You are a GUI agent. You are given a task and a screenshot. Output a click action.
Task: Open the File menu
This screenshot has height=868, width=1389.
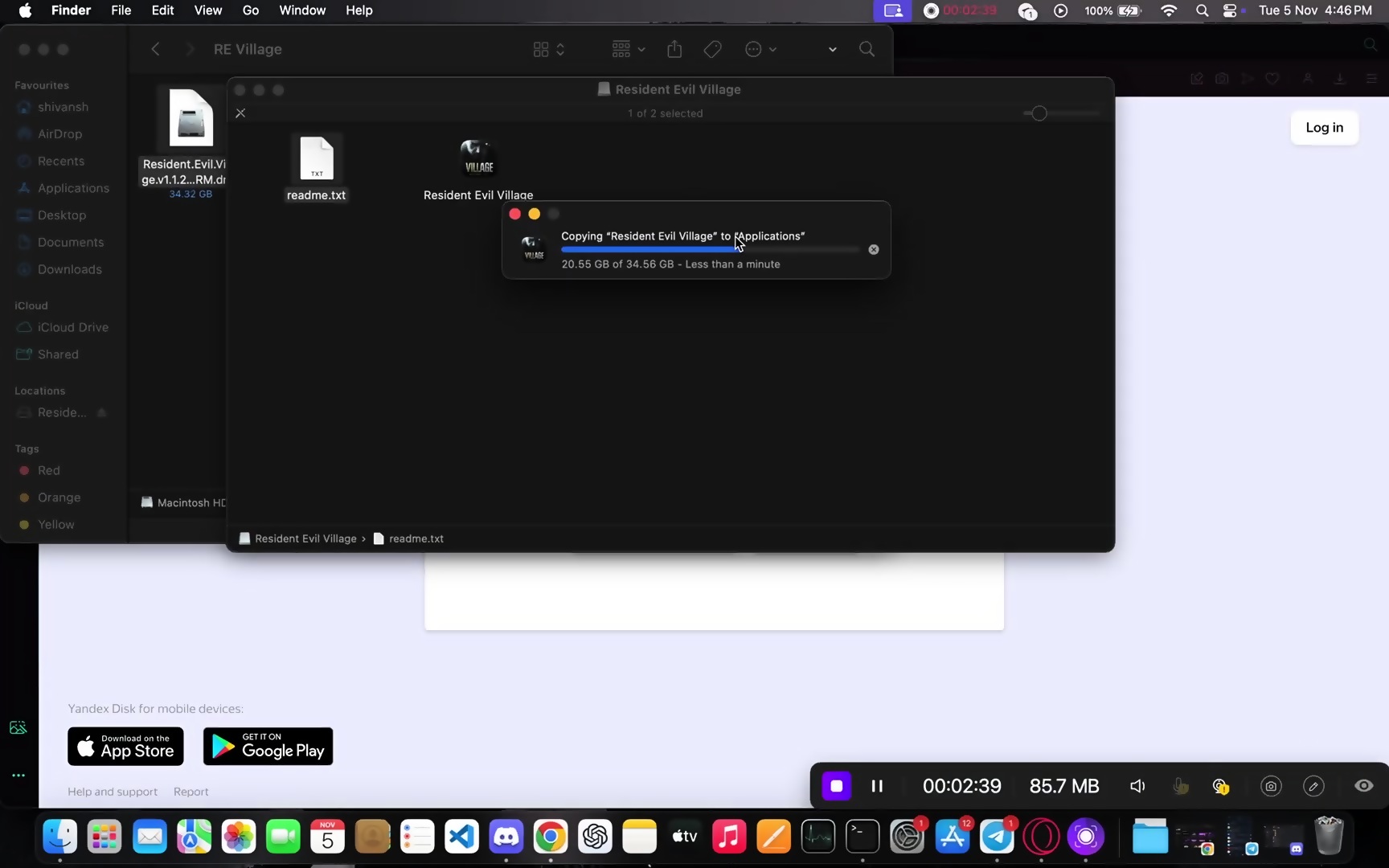121,10
